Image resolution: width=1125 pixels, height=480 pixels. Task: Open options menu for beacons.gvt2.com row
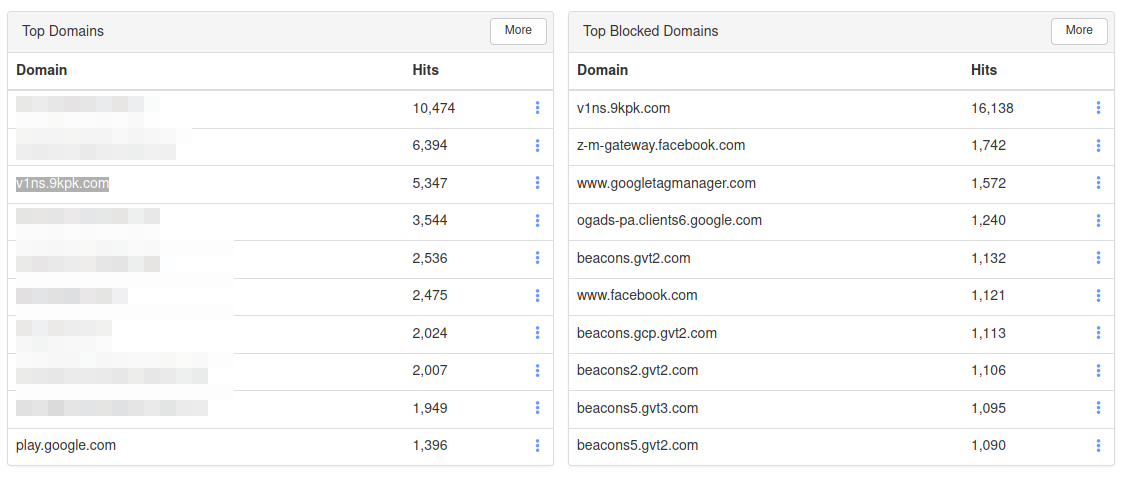pos(1098,258)
